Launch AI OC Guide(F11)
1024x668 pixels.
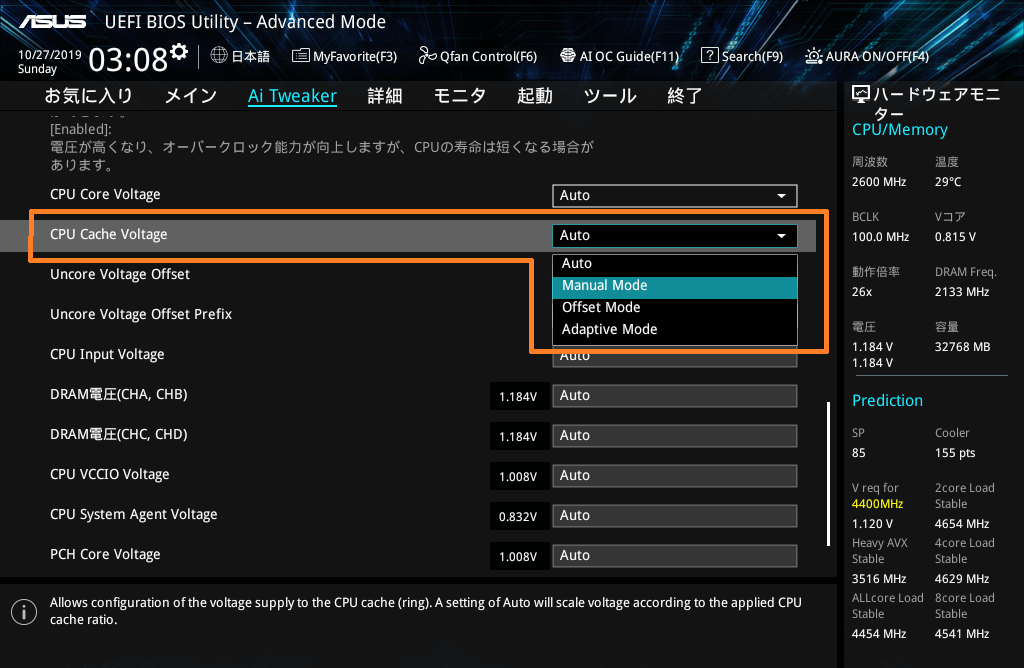coord(620,56)
